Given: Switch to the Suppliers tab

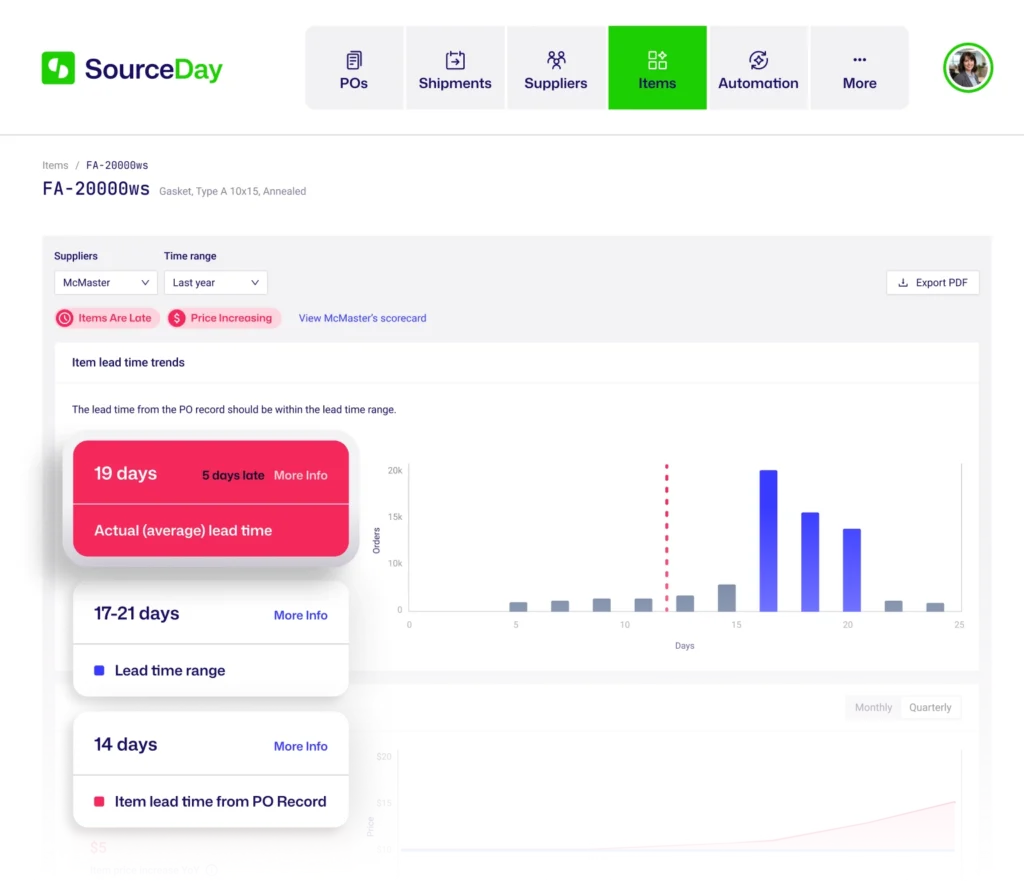Looking at the screenshot, I should tap(556, 68).
